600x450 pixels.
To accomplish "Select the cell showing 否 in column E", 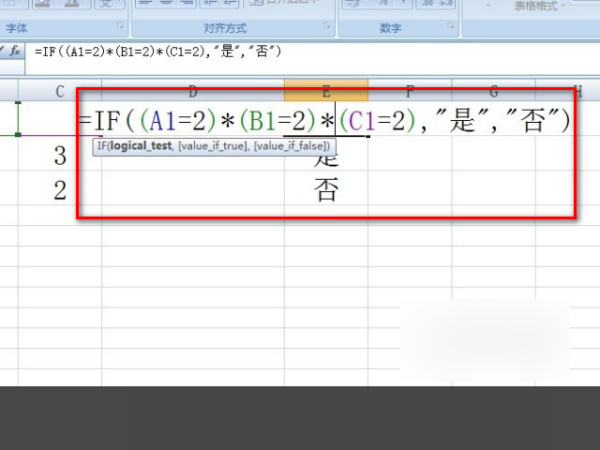I will (x=326, y=190).
